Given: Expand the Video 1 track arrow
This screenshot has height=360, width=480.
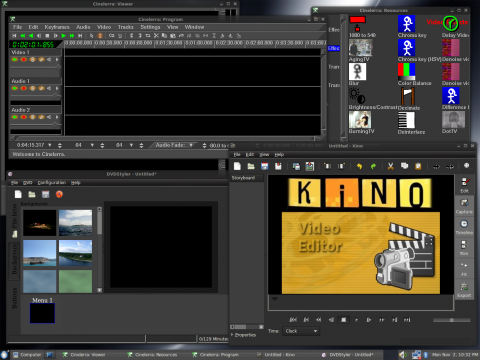Looking at the screenshot, I should click(x=57, y=60).
